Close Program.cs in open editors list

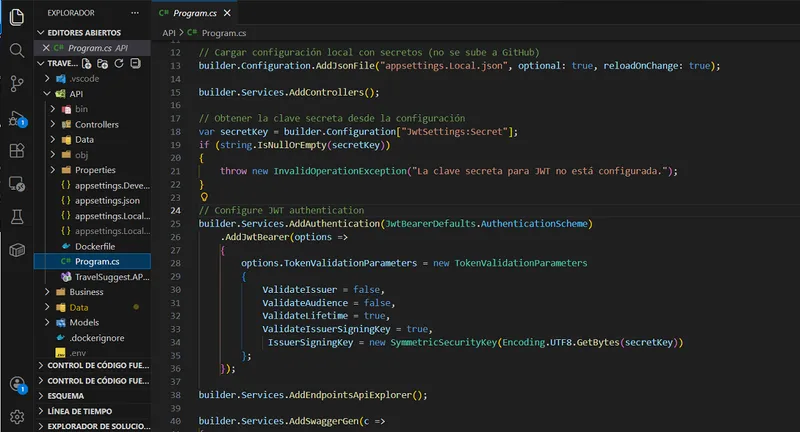coord(46,47)
